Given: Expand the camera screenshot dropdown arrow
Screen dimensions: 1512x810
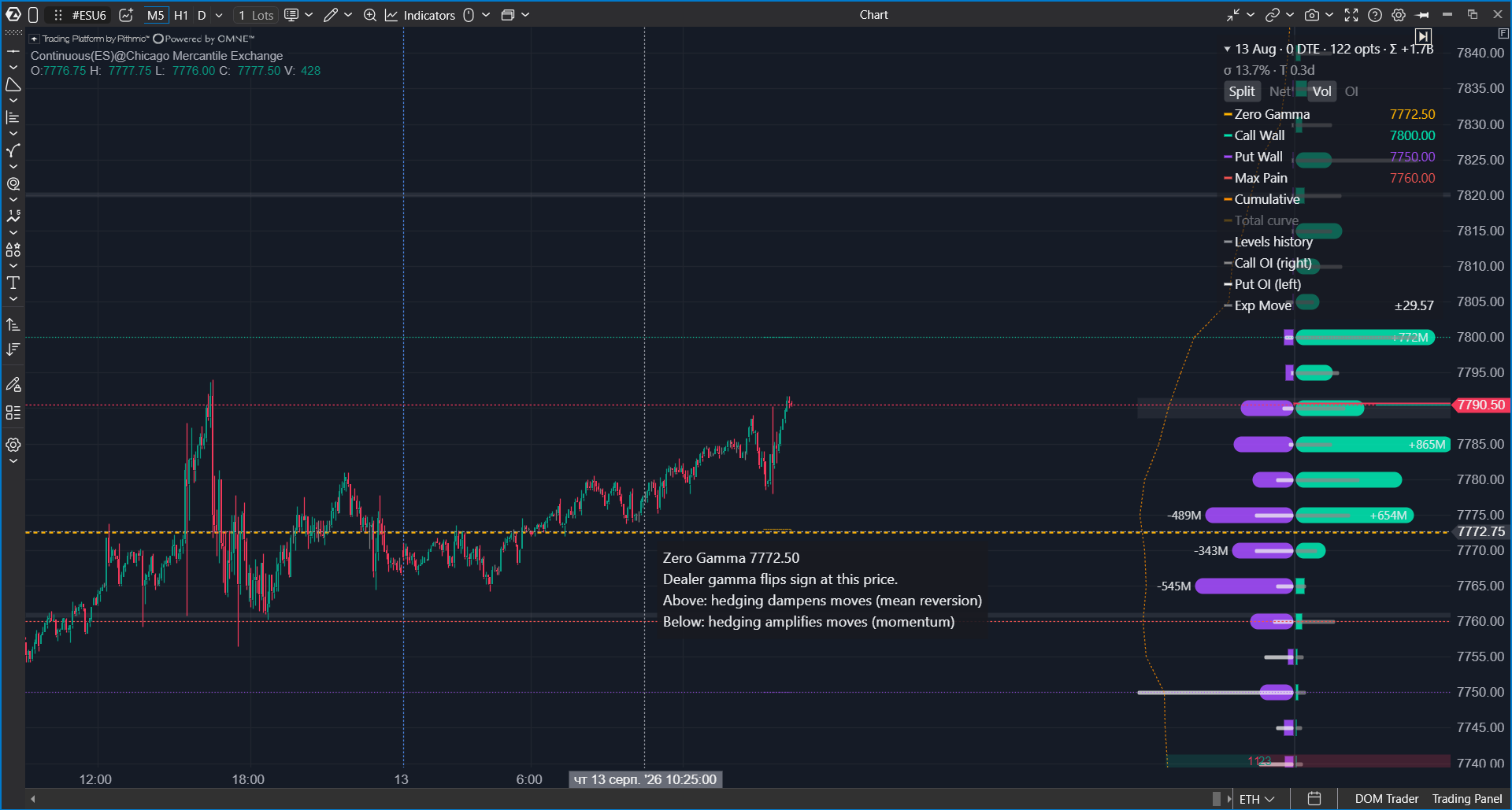Looking at the screenshot, I should click(x=1329, y=15).
